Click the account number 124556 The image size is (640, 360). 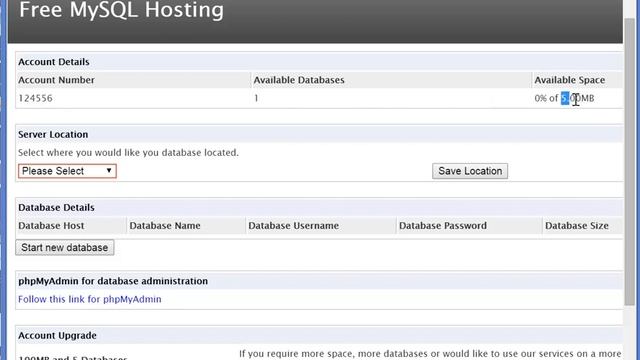click(36, 98)
